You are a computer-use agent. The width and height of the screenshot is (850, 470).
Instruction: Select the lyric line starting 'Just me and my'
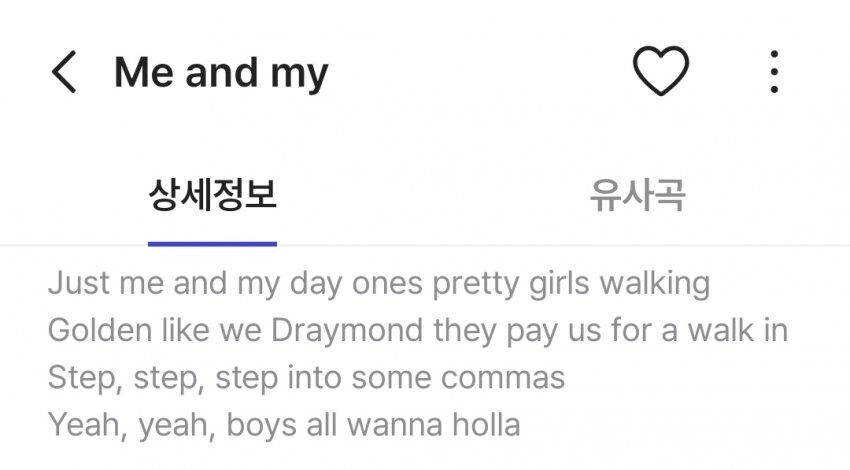[x=378, y=283]
